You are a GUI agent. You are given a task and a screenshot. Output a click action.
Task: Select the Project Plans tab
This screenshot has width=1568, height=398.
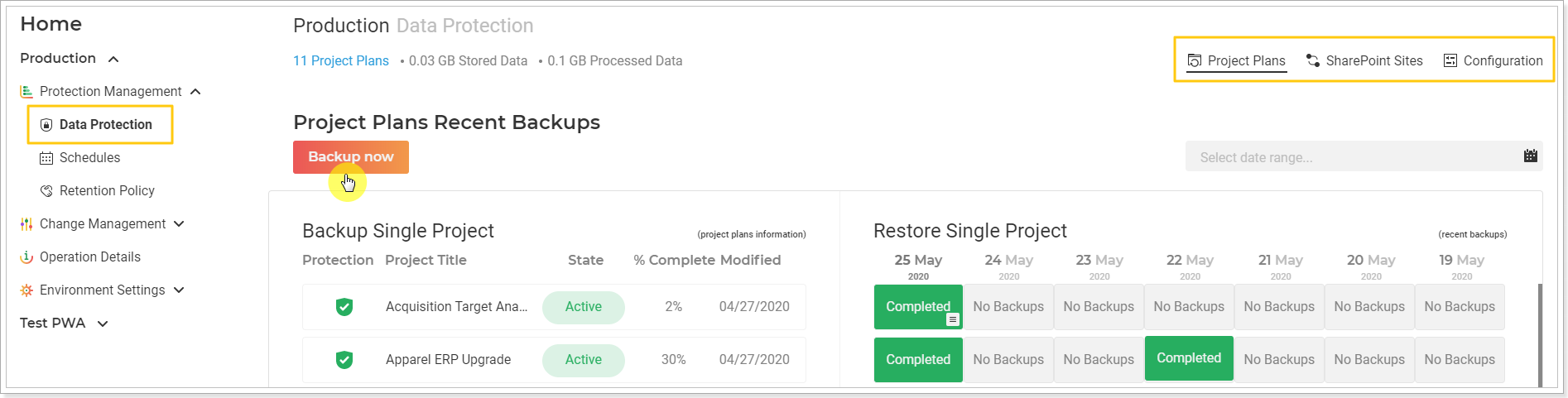click(1237, 61)
